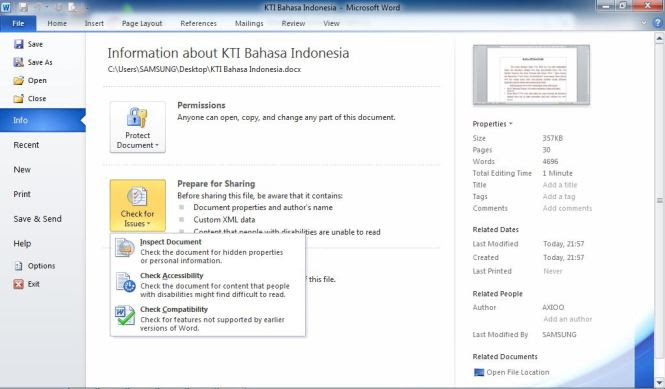
Task: Click the Open folder icon
Action: (x=19, y=80)
